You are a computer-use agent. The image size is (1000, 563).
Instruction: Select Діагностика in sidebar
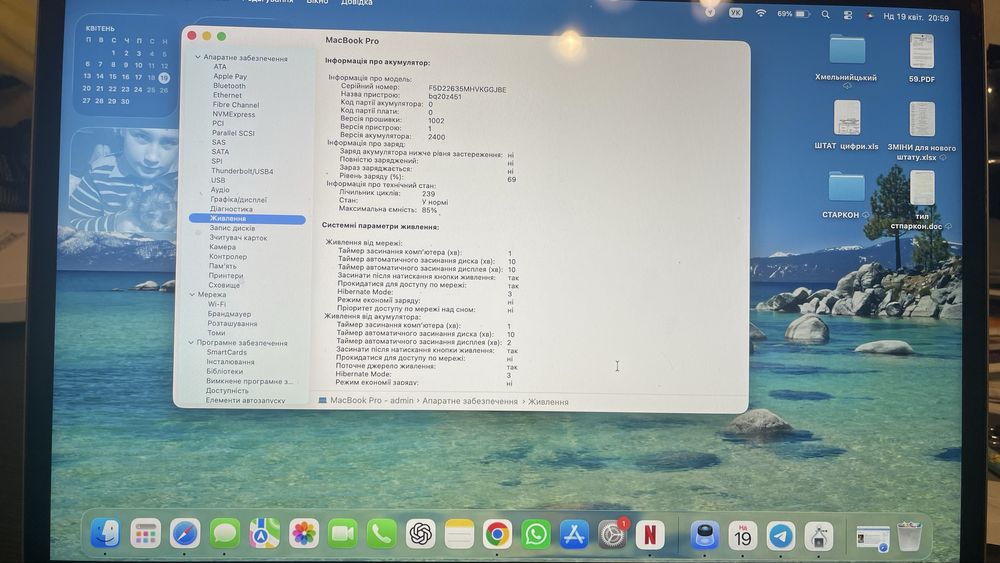click(231, 209)
